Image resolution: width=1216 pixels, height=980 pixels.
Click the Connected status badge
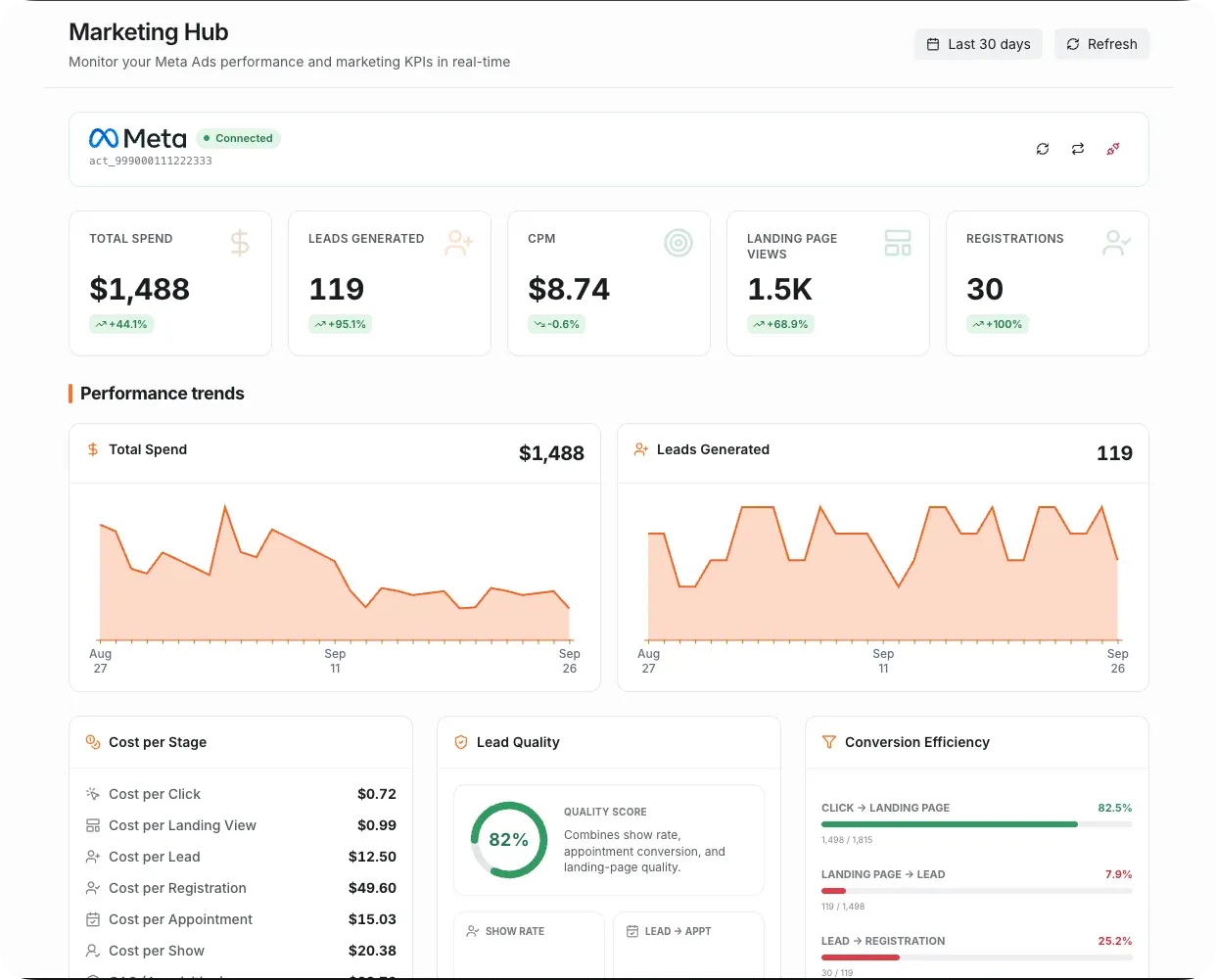[x=238, y=138]
